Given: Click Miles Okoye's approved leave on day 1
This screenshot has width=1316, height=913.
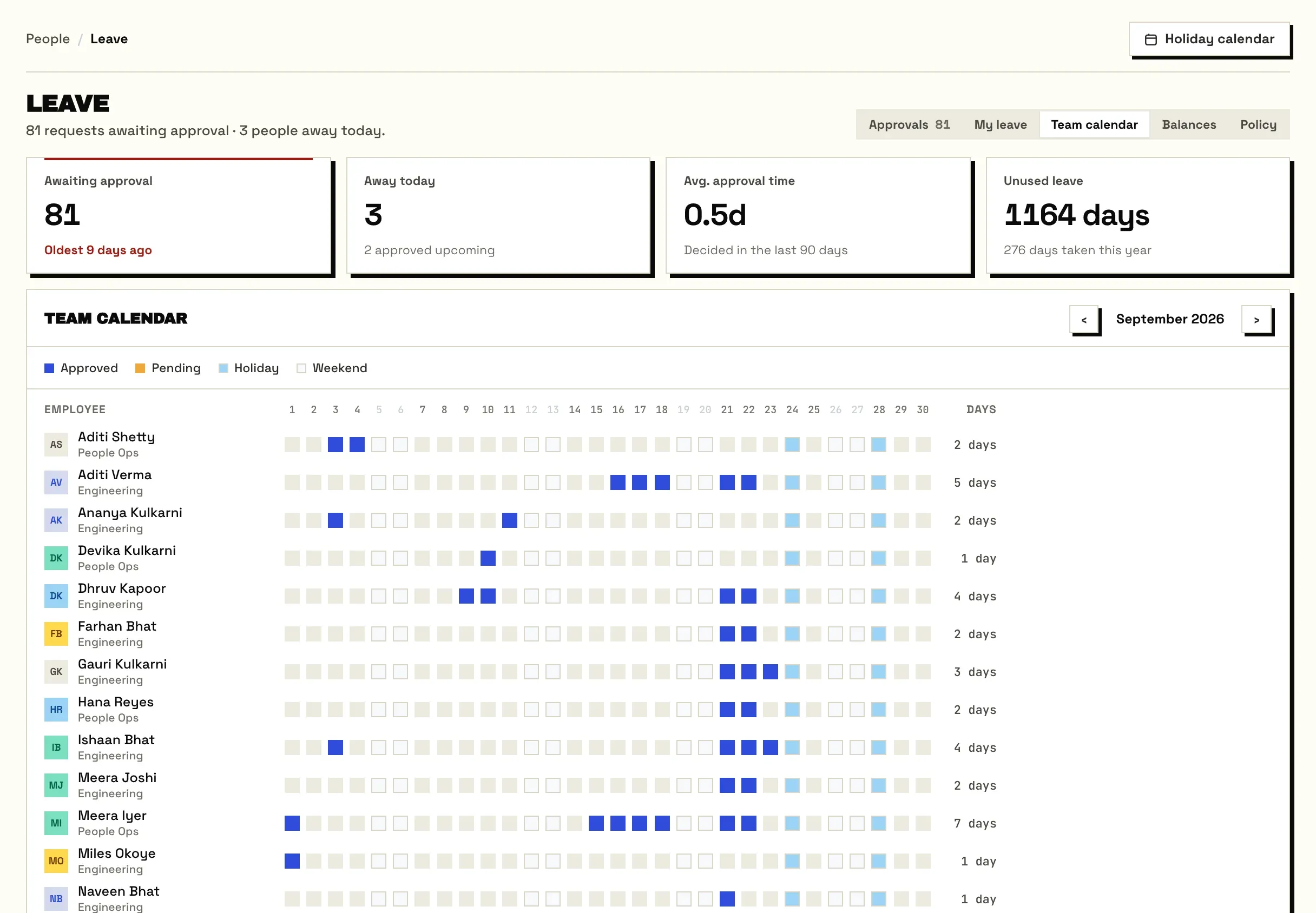Looking at the screenshot, I should (x=292, y=861).
